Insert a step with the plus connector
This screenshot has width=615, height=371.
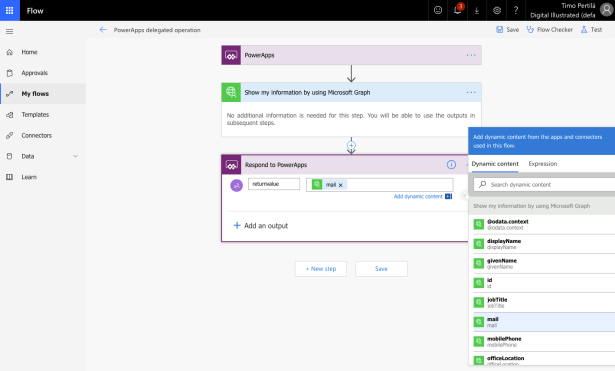tap(351, 145)
